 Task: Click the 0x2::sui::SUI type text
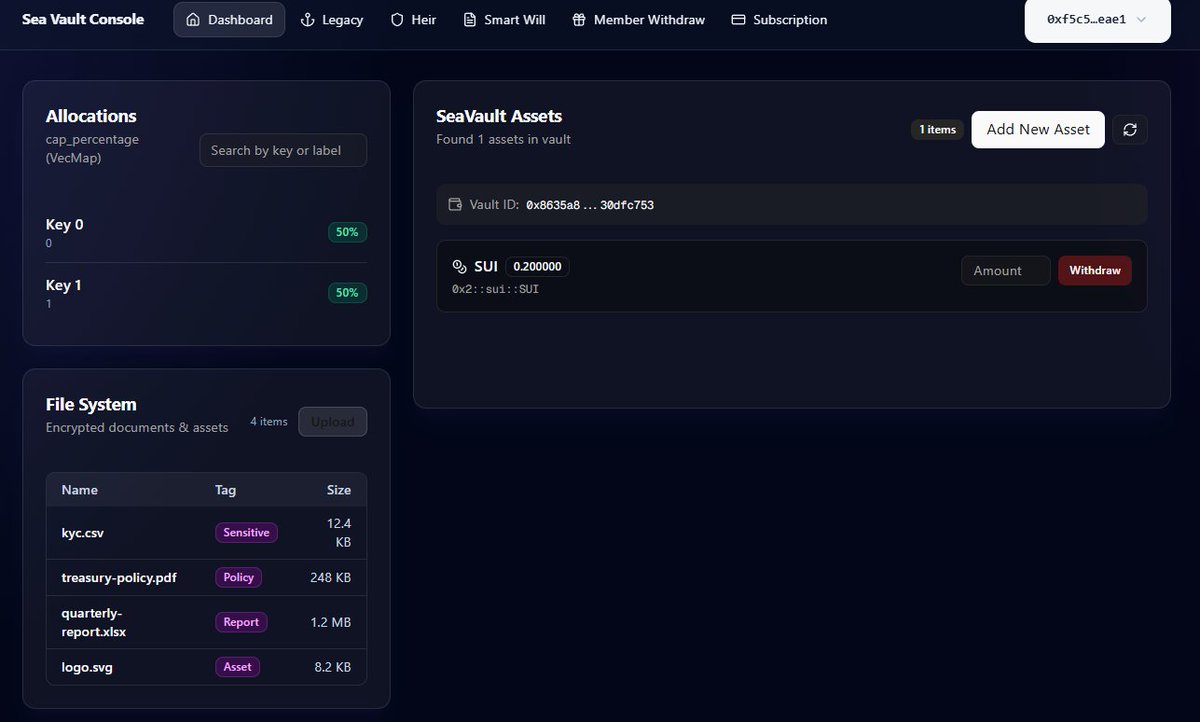coord(495,289)
